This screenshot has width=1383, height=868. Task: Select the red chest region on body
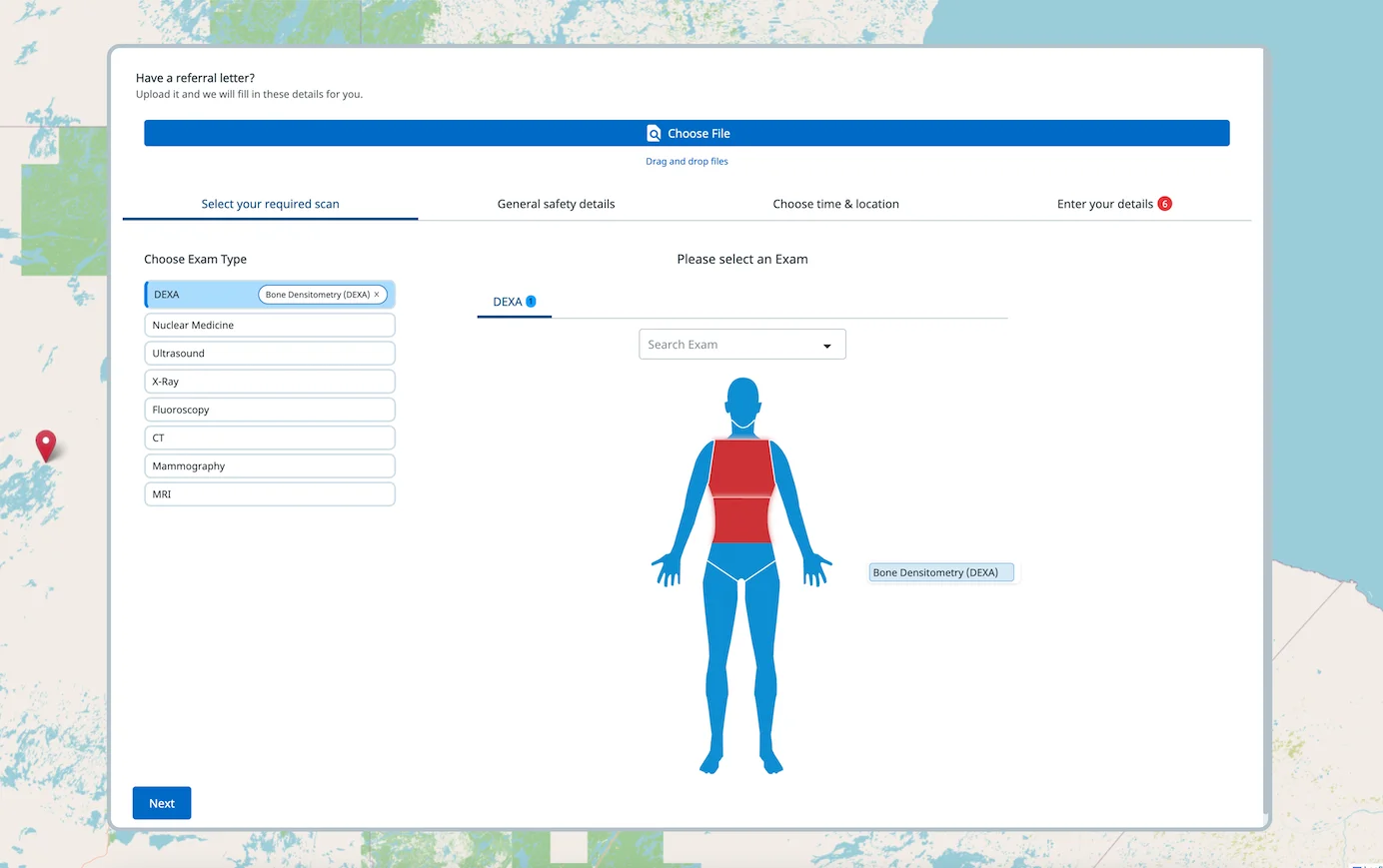pos(741,467)
